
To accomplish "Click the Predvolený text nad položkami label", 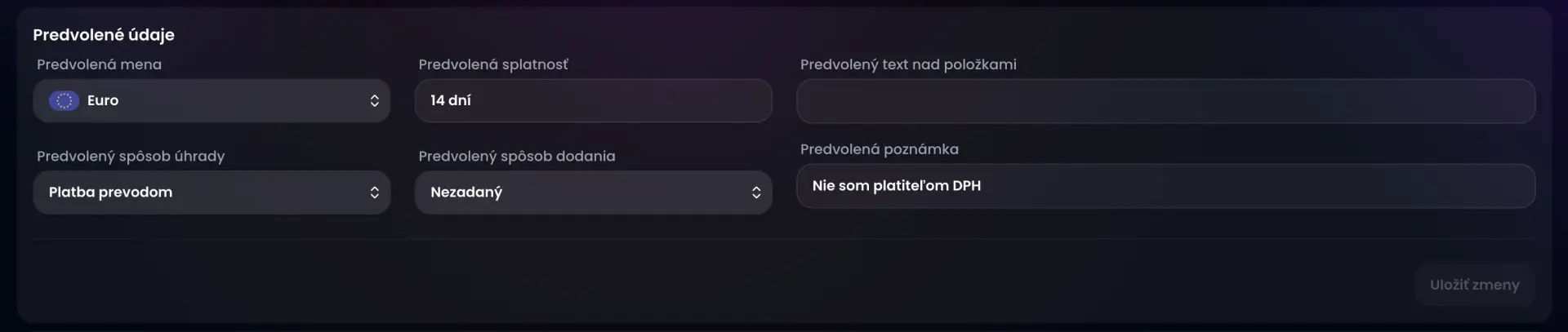I will (908, 64).
